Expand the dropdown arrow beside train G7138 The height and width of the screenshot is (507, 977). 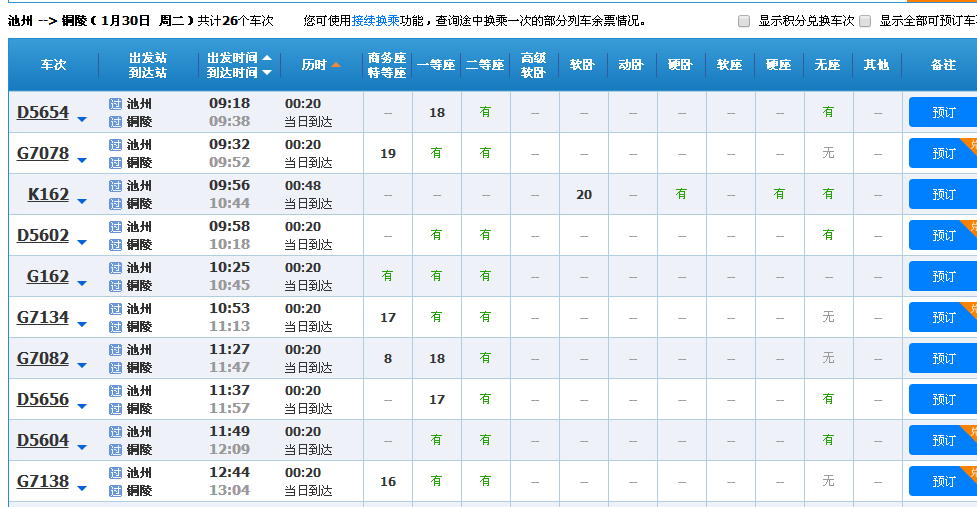click(82, 490)
